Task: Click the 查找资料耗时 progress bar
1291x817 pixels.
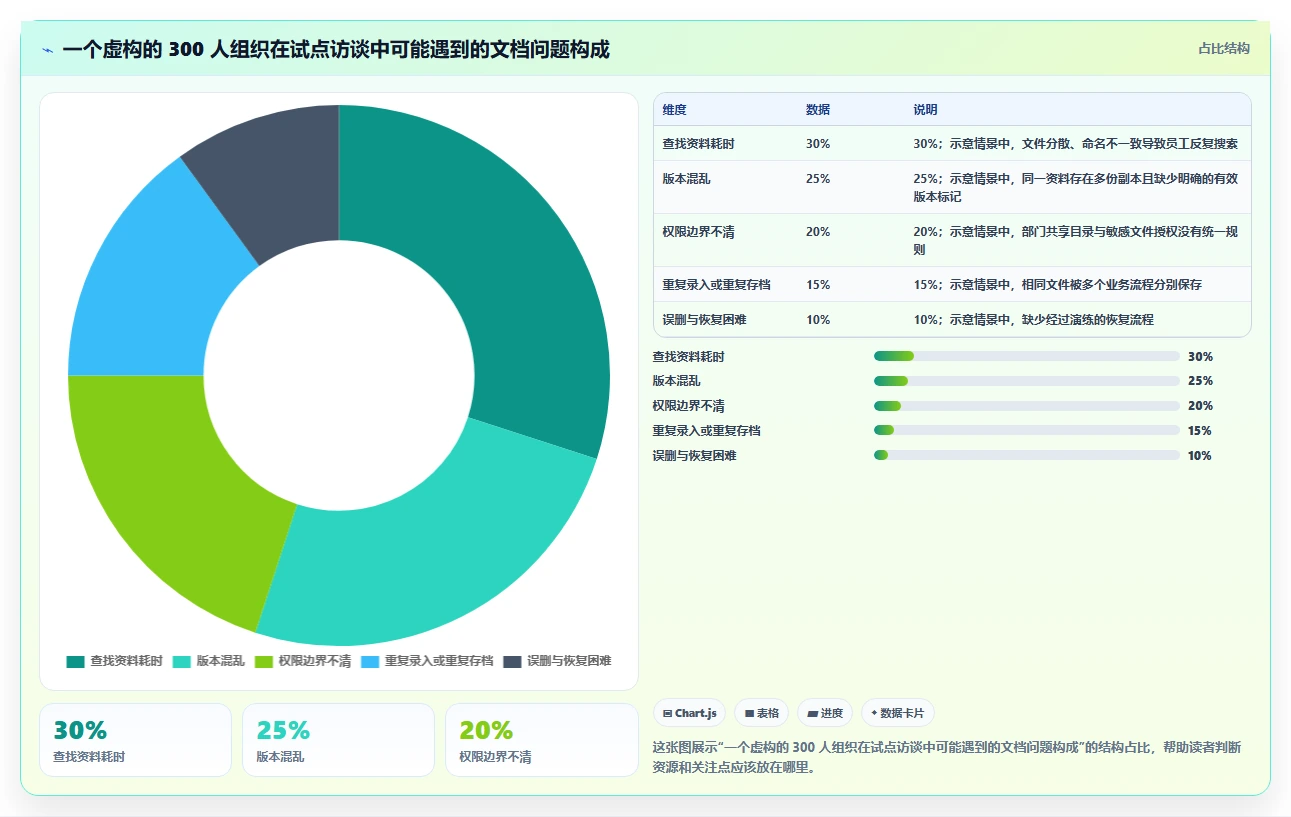Action: pos(1027,356)
